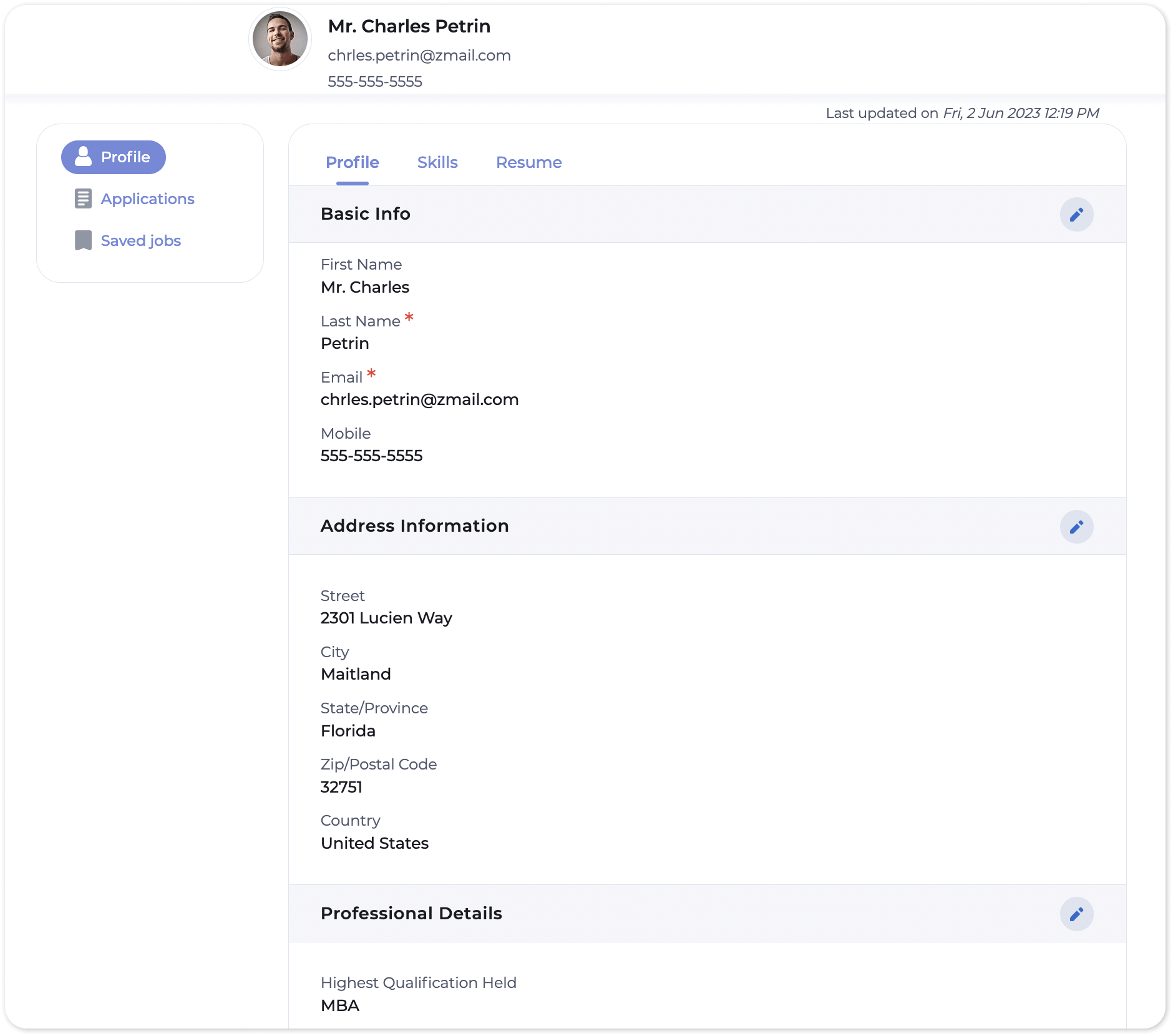This screenshot has width=1173, height=1036.
Task: Click Charles Petrin's profile photo
Action: (x=280, y=39)
